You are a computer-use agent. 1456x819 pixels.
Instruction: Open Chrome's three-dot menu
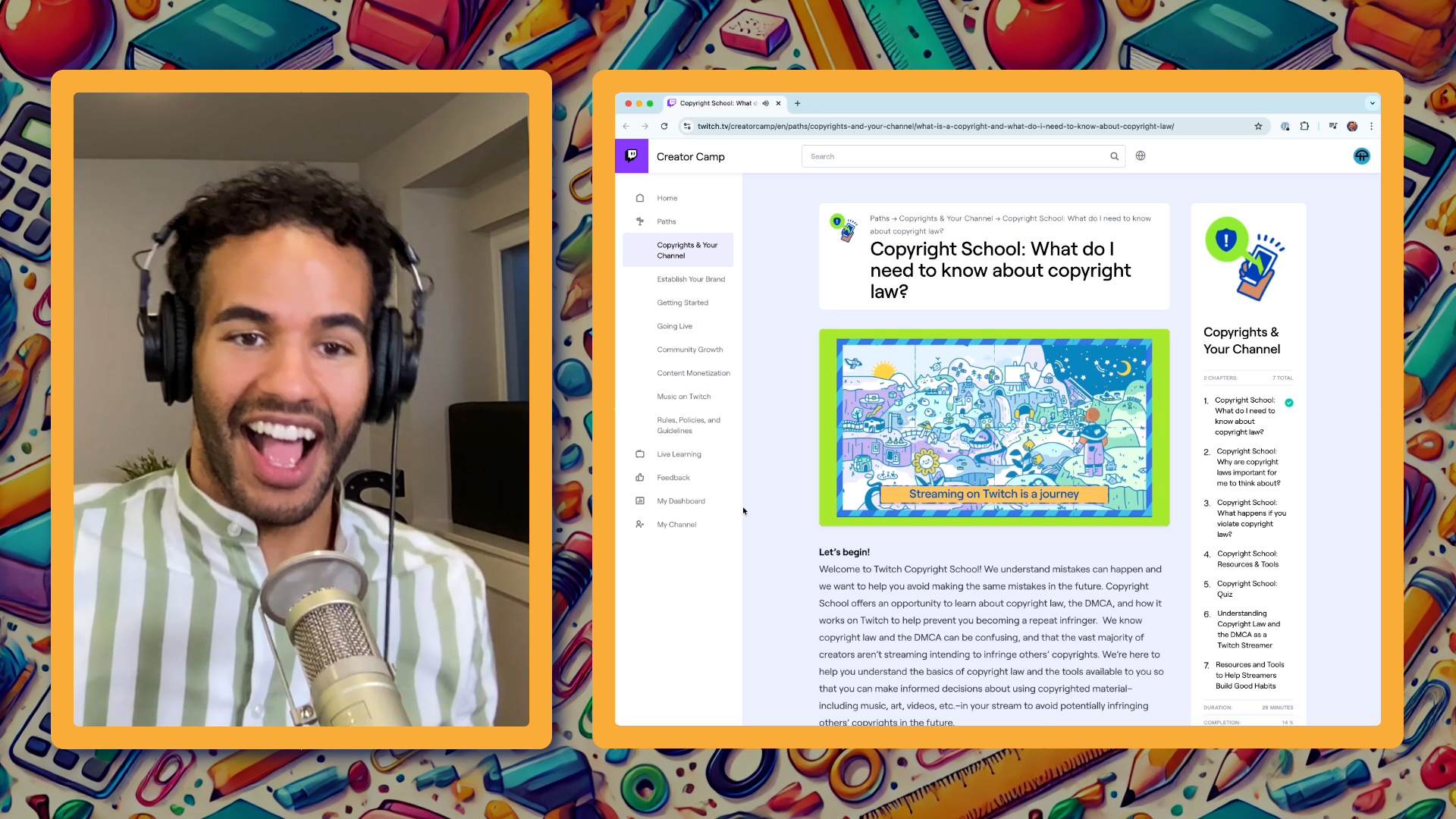1372,127
